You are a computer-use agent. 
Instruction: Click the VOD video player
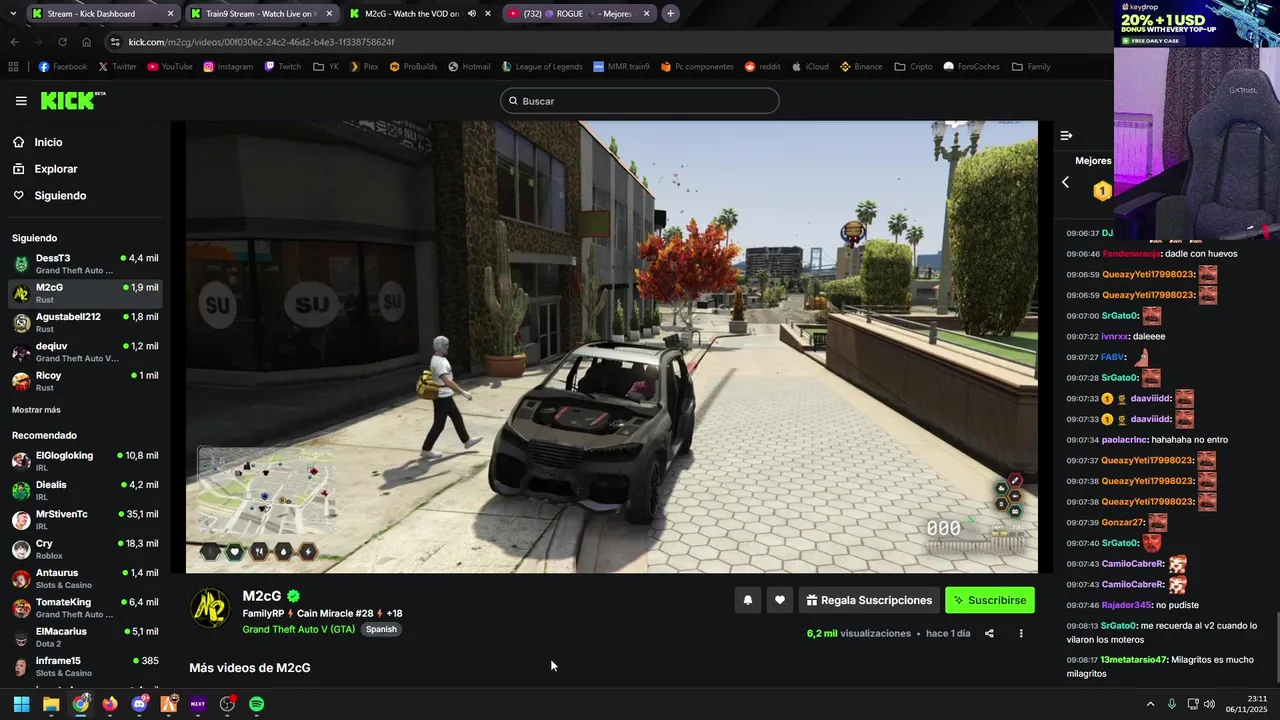(612, 347)
